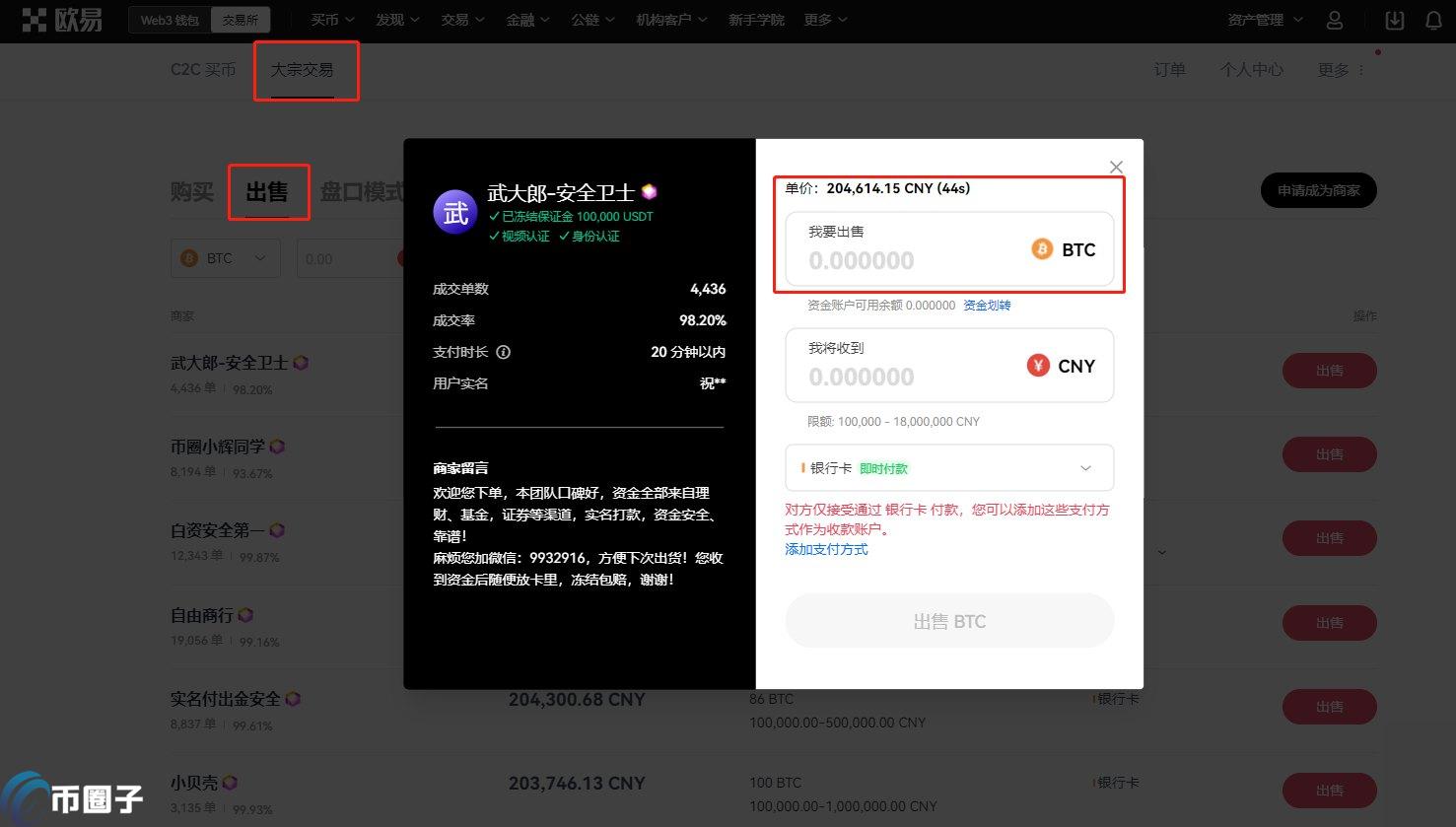The image size is (1456, 827).
Task: Select the 盘口模式 tab
Action: click(361, 191)
